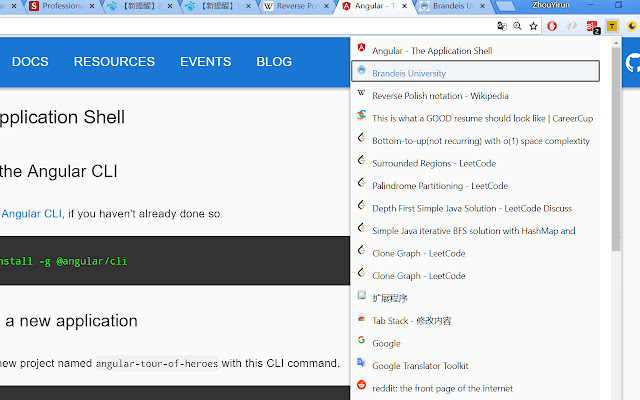Click the angular-tour-of-heroes inline code
Screen dimensions: 640x400
click(157, 363)
